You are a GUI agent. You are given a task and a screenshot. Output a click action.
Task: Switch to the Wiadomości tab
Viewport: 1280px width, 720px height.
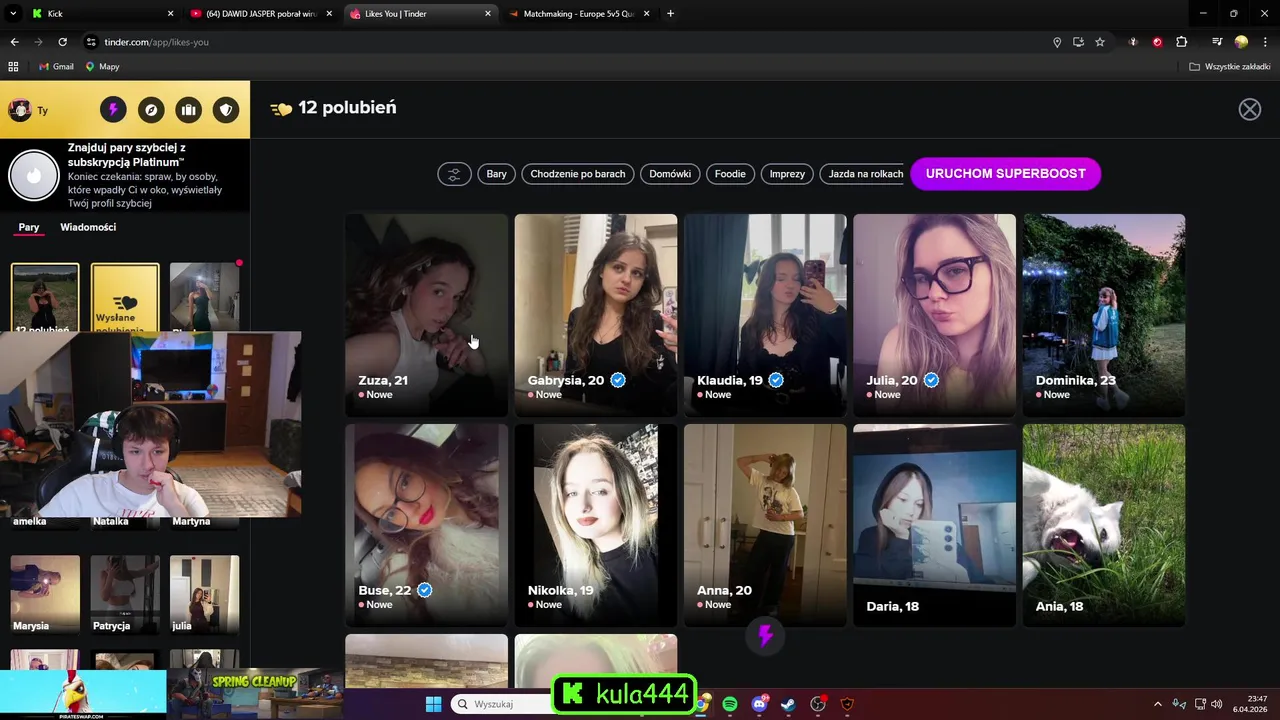tap(88, 227)
